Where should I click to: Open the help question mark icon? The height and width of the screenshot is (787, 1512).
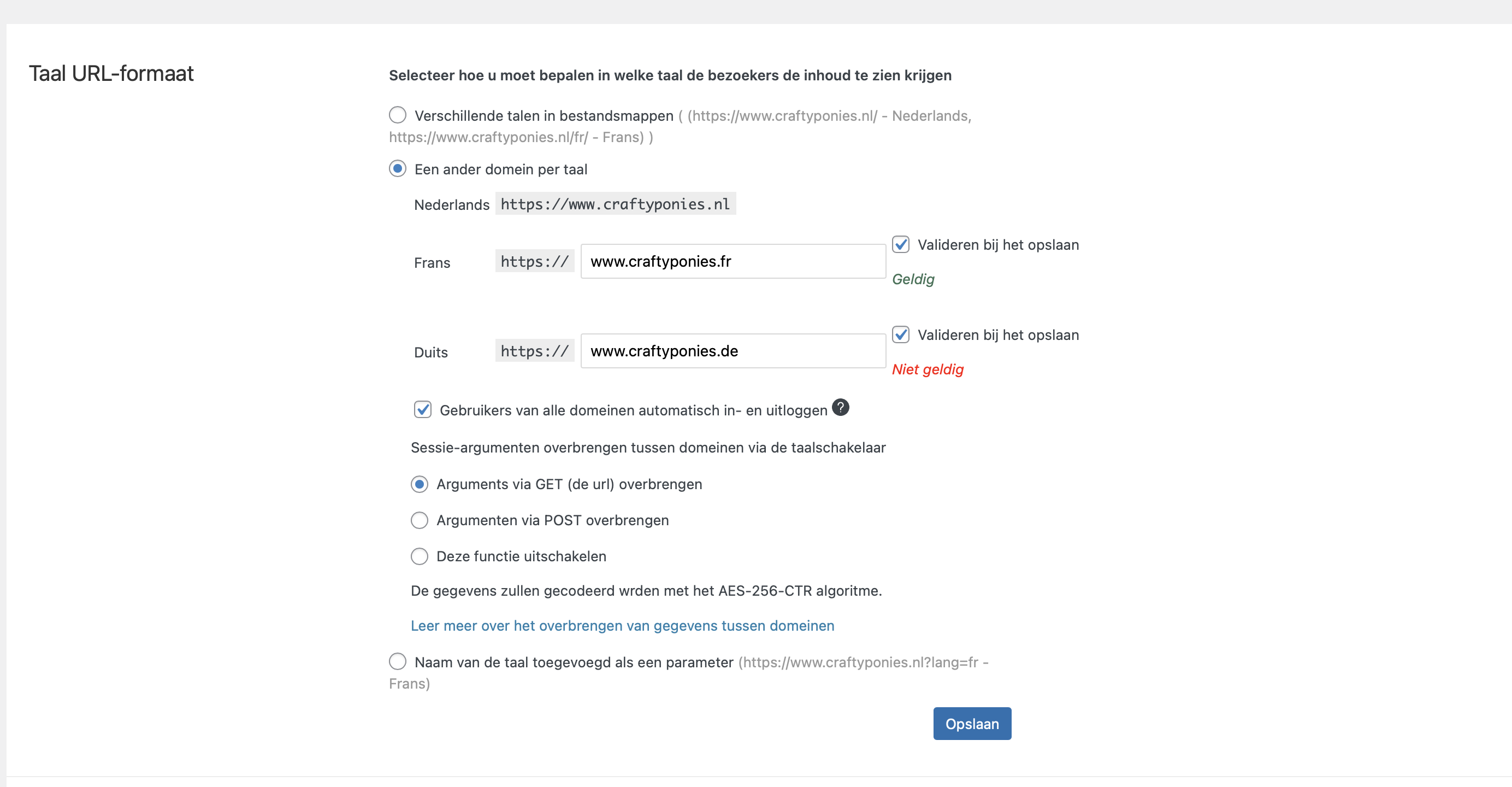click(x=840, y=407)
